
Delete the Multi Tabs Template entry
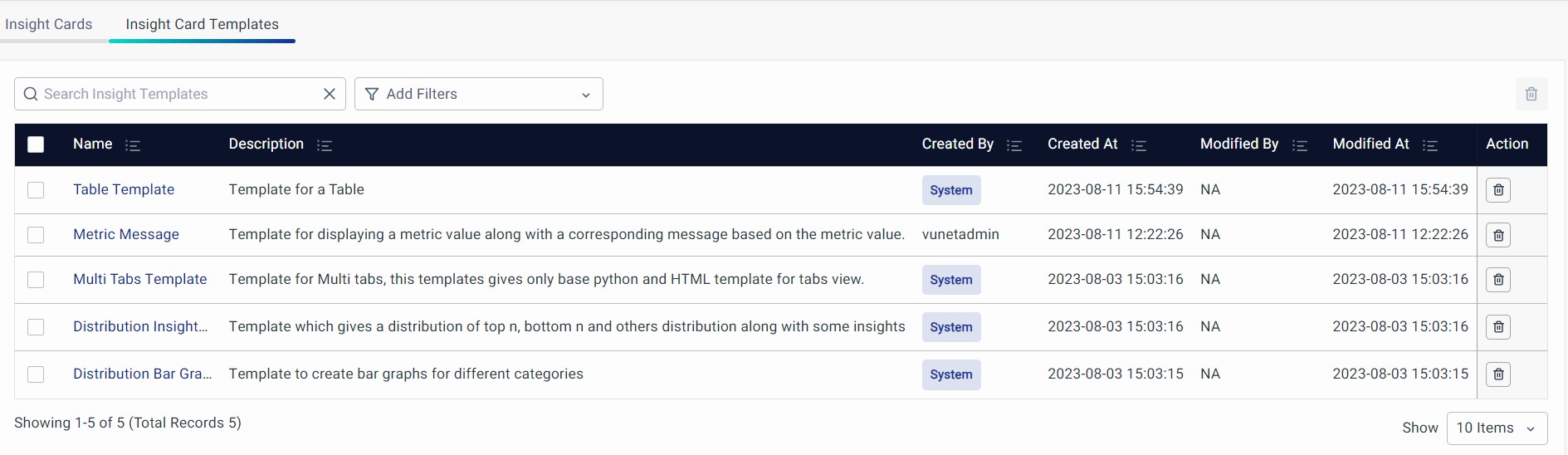[1497, 280]
